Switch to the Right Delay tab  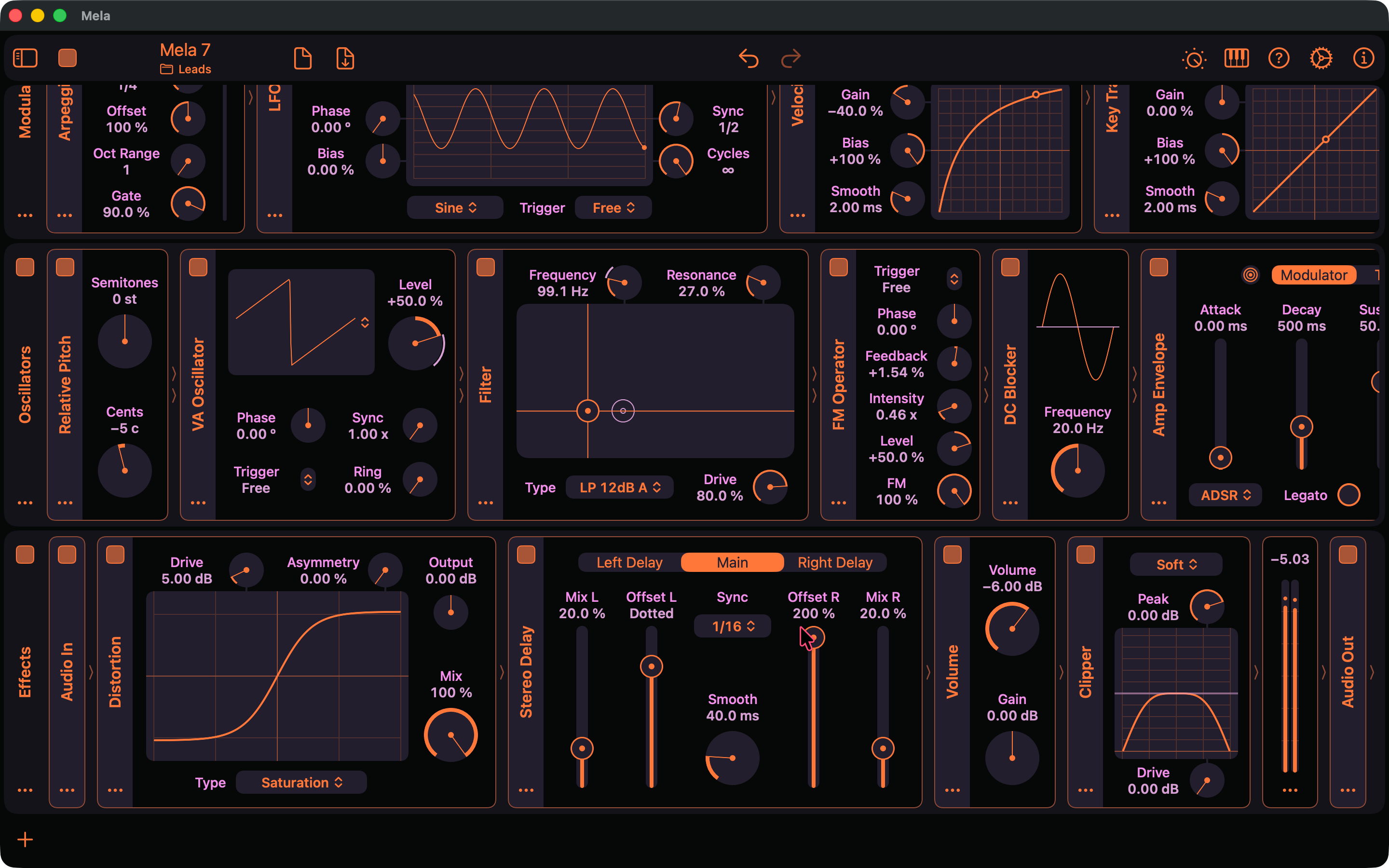pyautogui.click(x=835, y=563)
